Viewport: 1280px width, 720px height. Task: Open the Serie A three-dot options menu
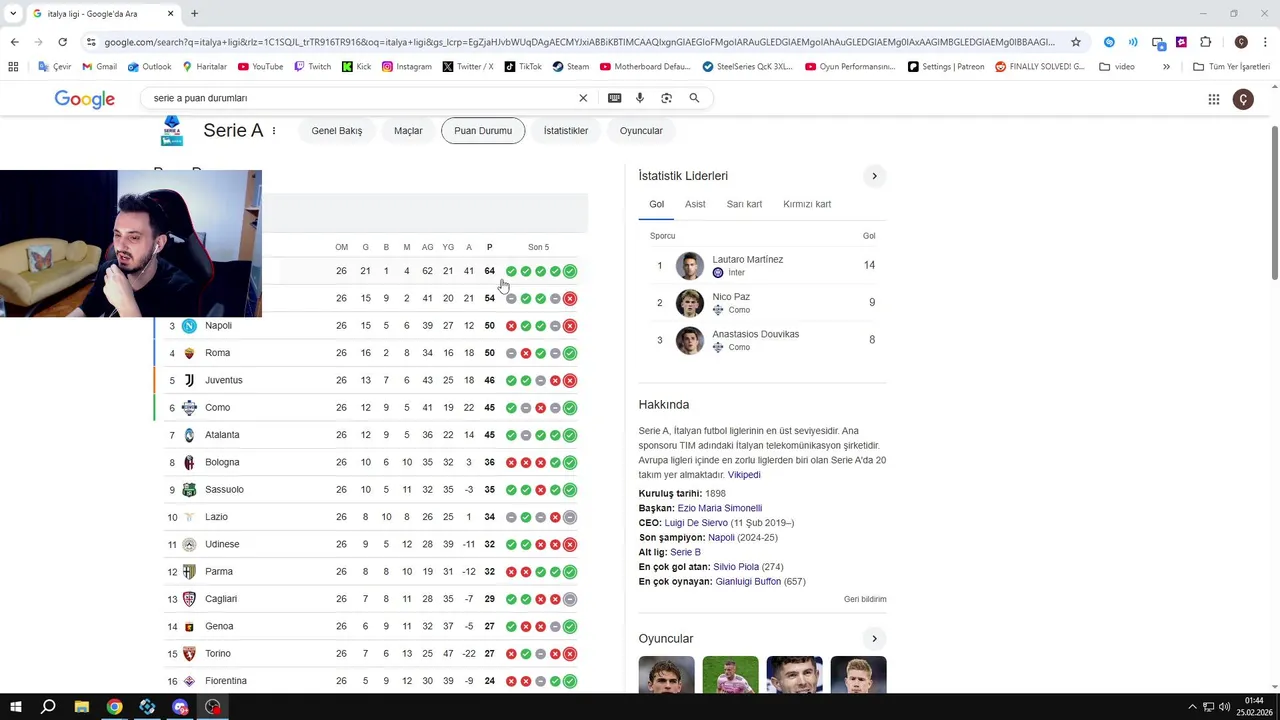pos(273,131)
